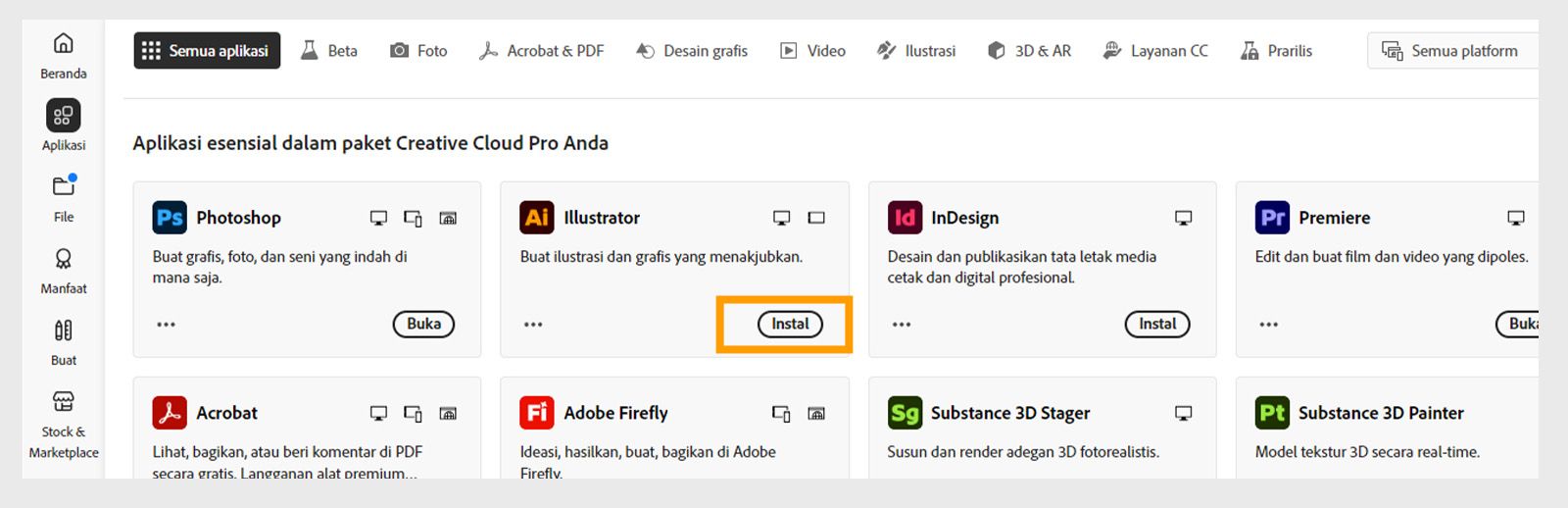
Task: Click the Photoshop app title
Action: coord(238,218)
